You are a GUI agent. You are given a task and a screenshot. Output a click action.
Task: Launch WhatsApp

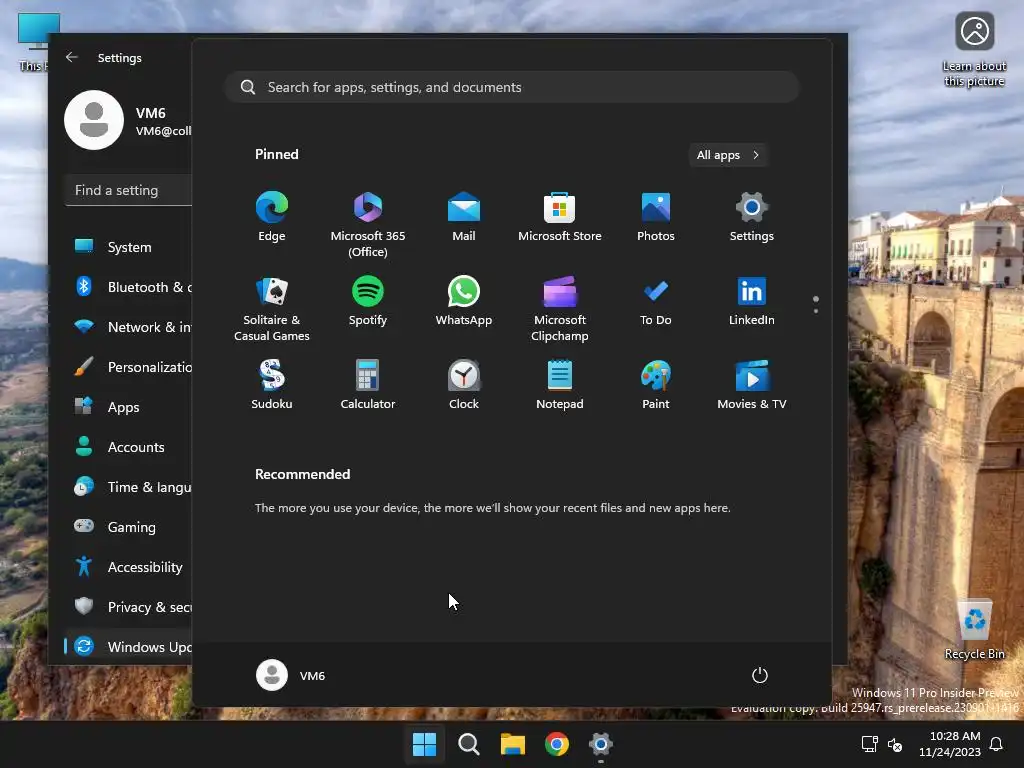(464, 301)
